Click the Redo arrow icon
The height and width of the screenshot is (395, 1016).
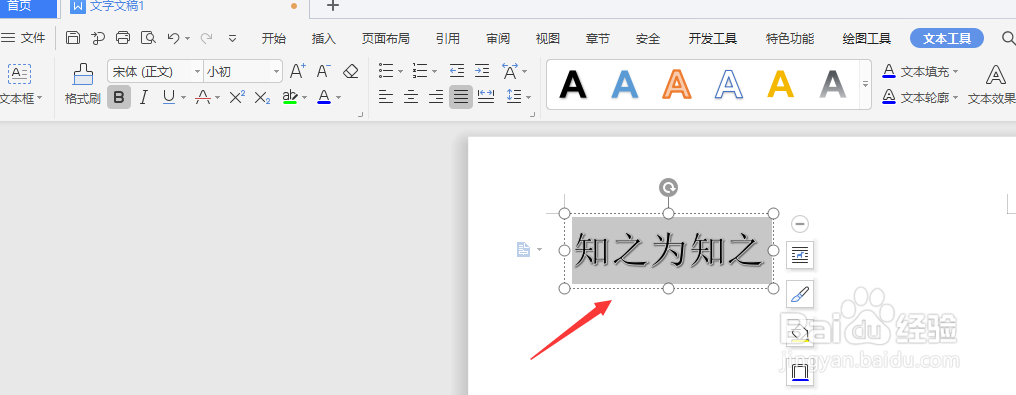coord(206,38)
